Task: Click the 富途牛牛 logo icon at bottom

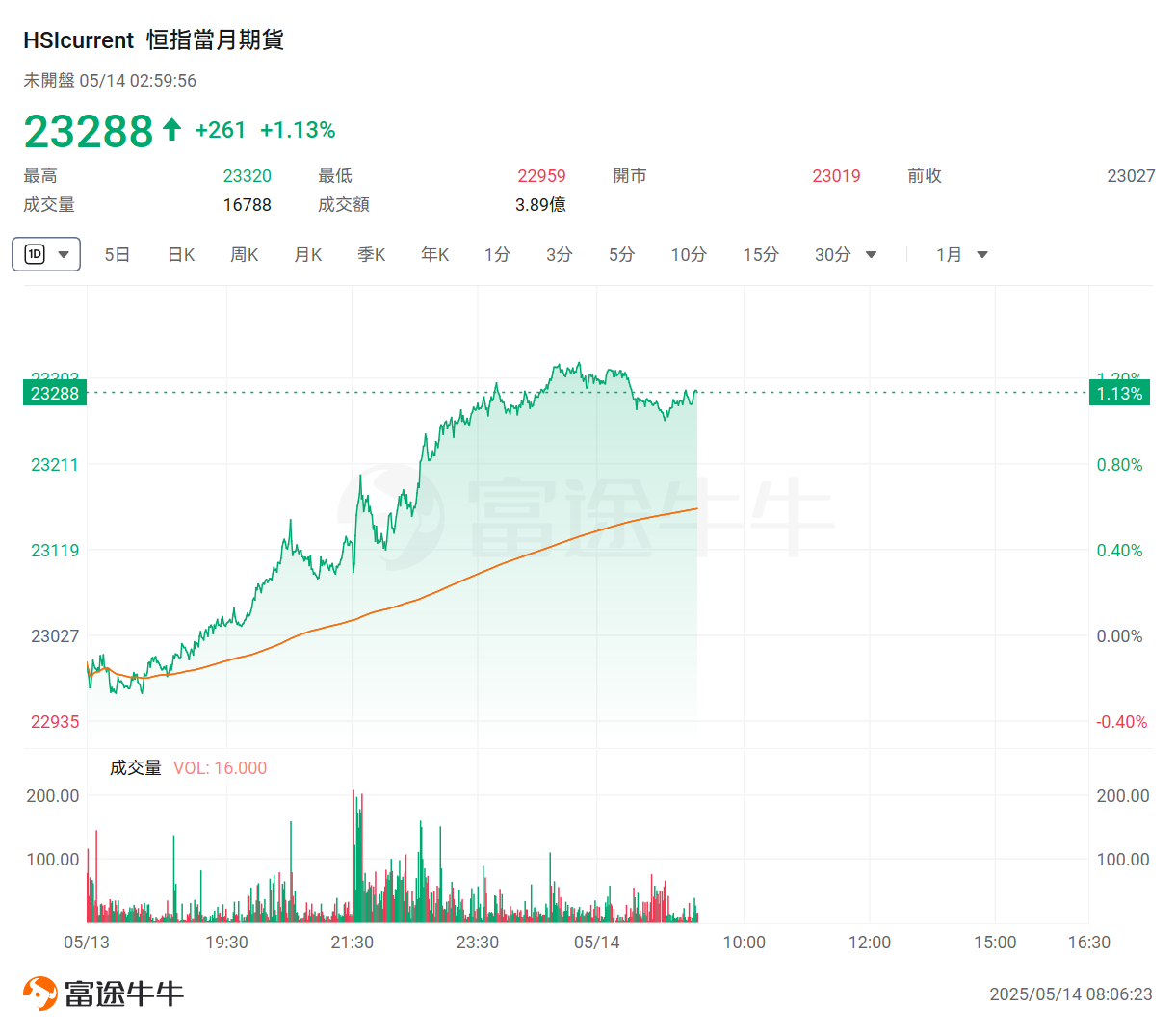Action: 40,994
